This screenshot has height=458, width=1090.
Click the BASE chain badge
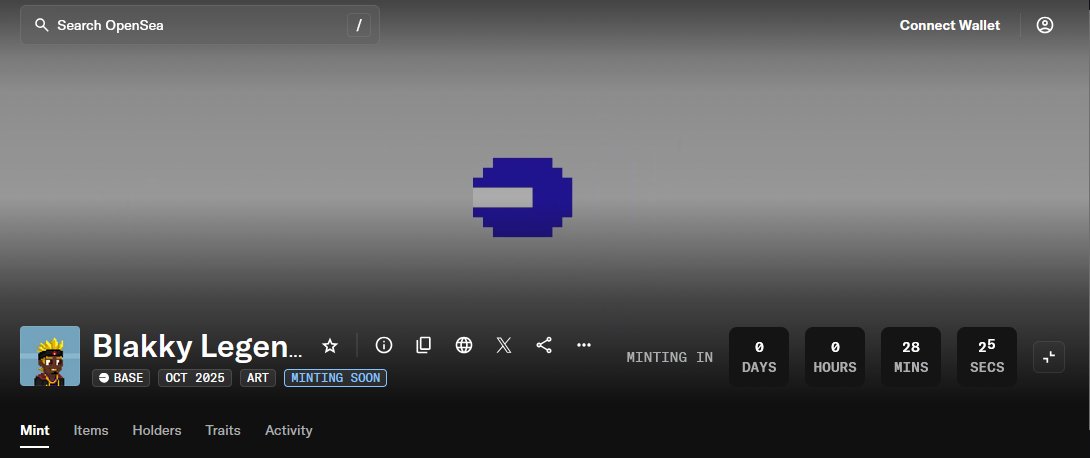121,378
